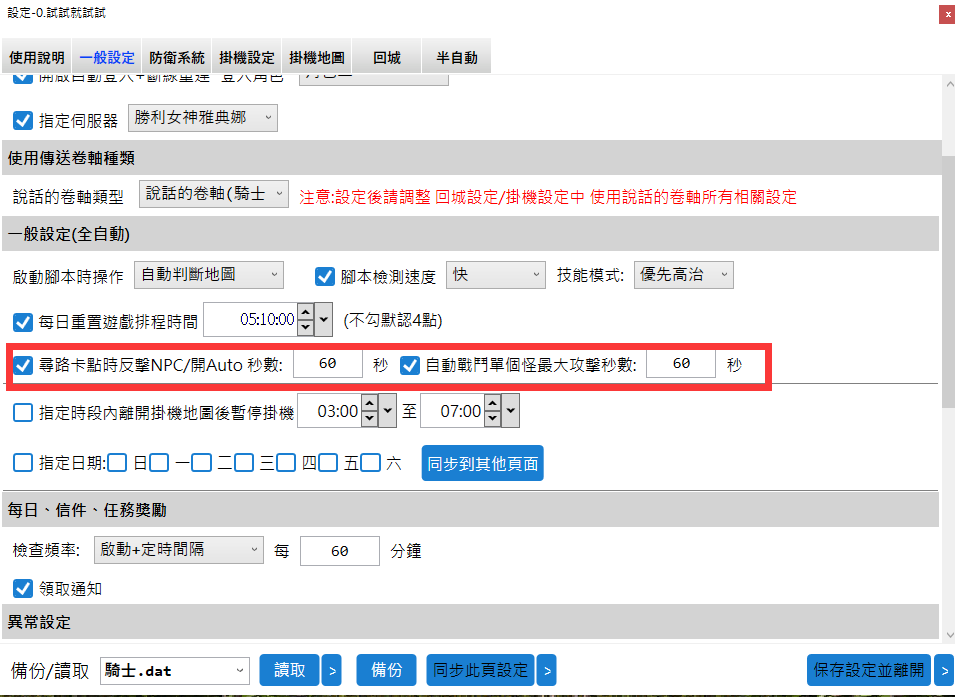Increase the 每日重置遊戲排程時間 spinner value
The height and width of the screenshot is (697, 955).
[x=306, y=314]
